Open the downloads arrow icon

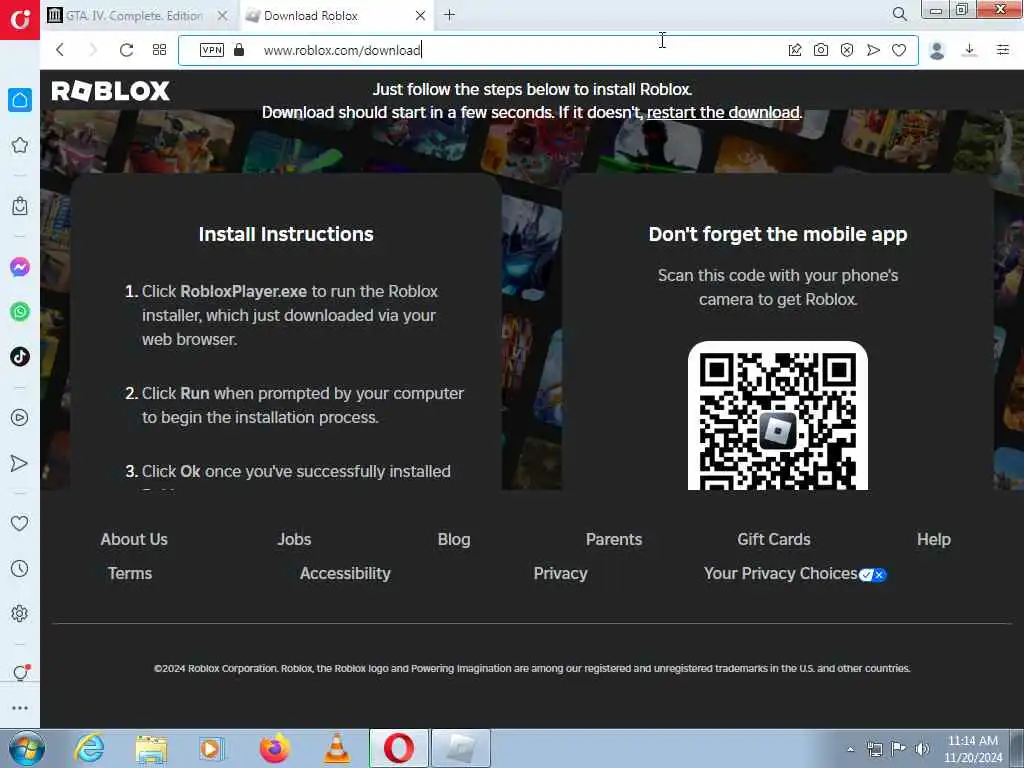pyautogui.click(x=970, y=50)
